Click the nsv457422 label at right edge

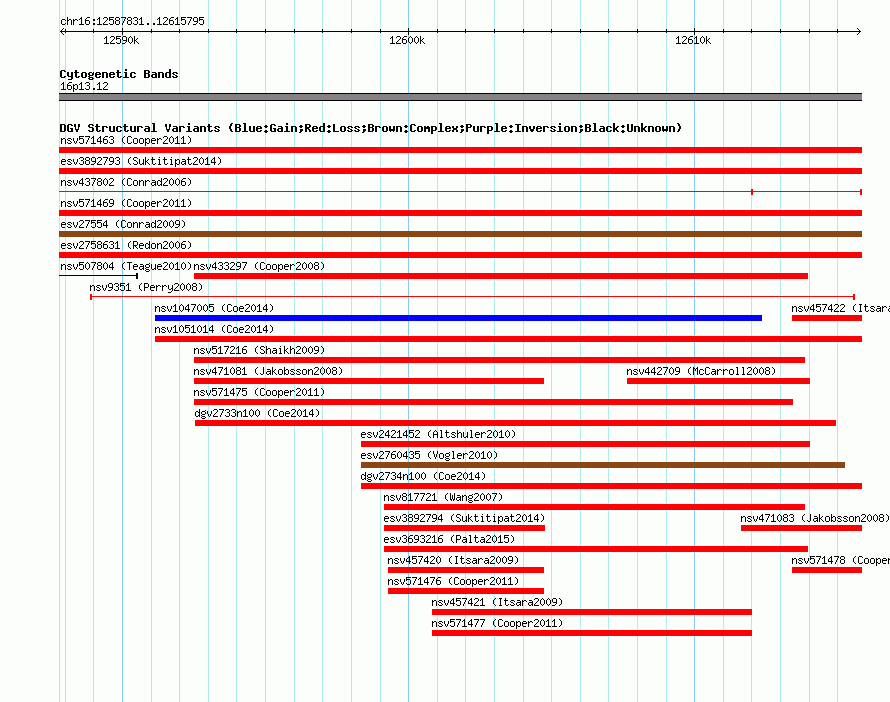tap(840, 308)
